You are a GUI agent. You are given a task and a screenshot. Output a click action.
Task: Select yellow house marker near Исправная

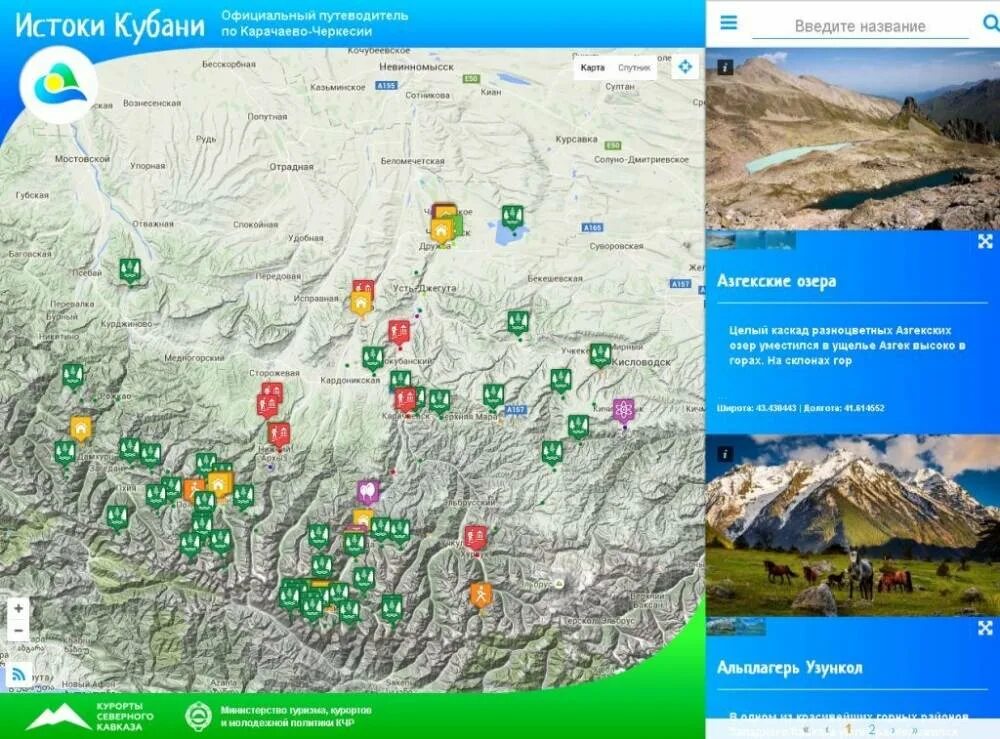(361, 304)
